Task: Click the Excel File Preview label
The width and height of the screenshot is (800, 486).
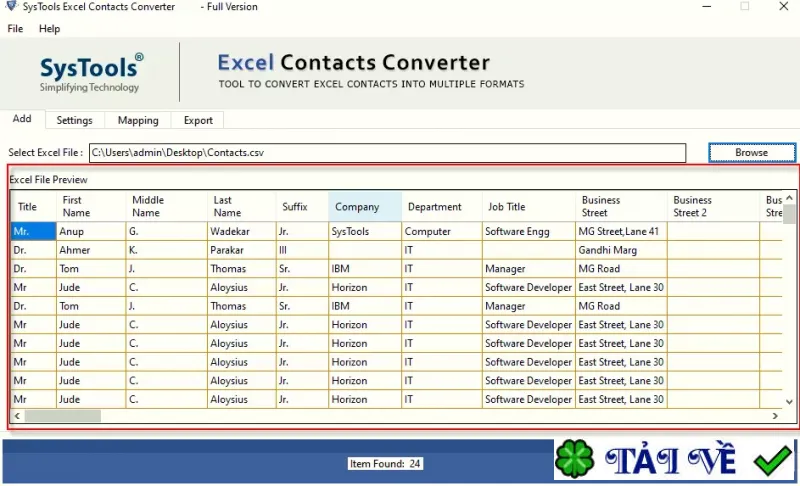Action: [48, 180]
